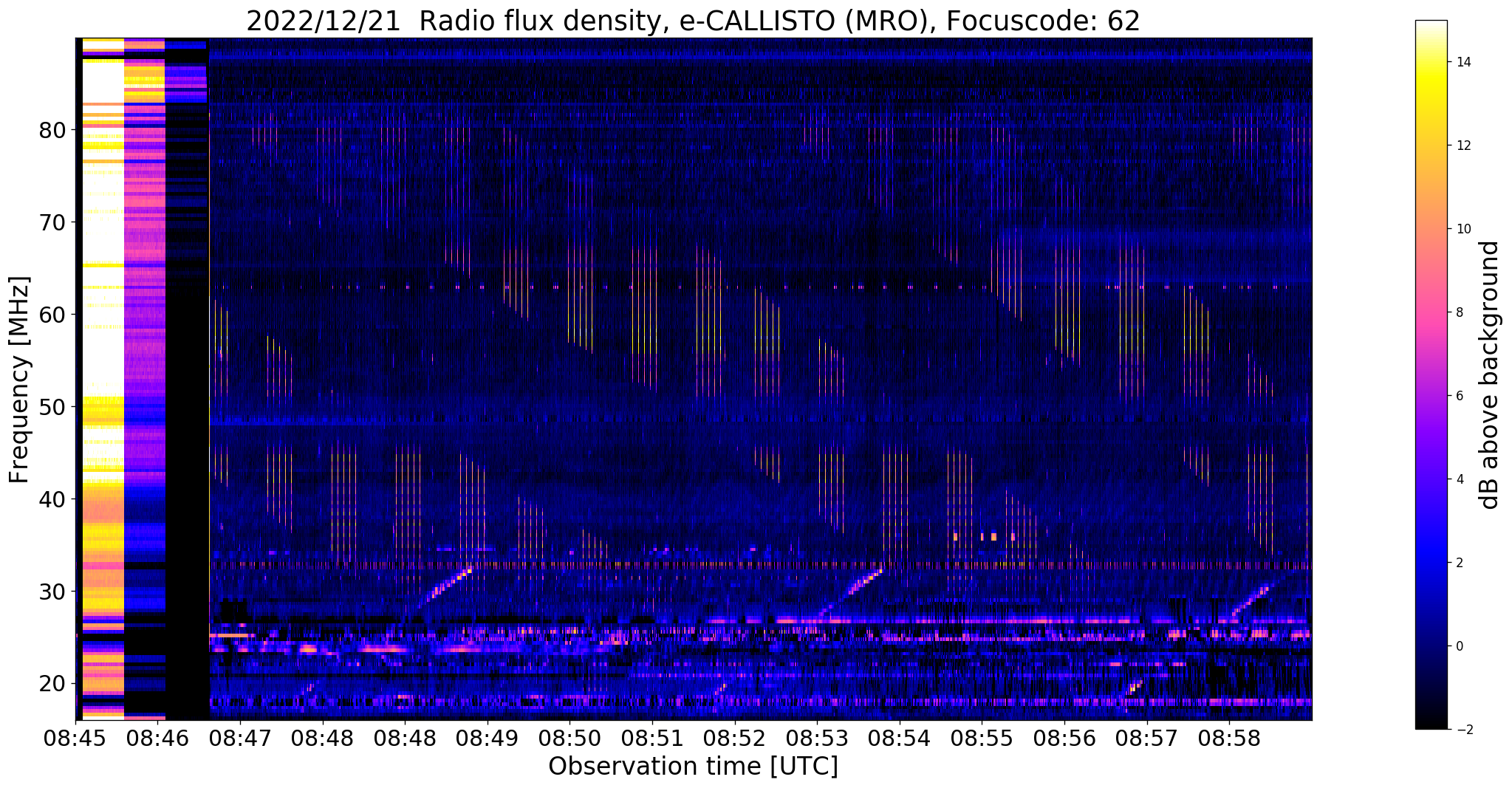The height and width of the screenshot is (788, 1512).
Task: Click the 08:49 time tick label
Action: pyautogui.click(x=488, y=739)
